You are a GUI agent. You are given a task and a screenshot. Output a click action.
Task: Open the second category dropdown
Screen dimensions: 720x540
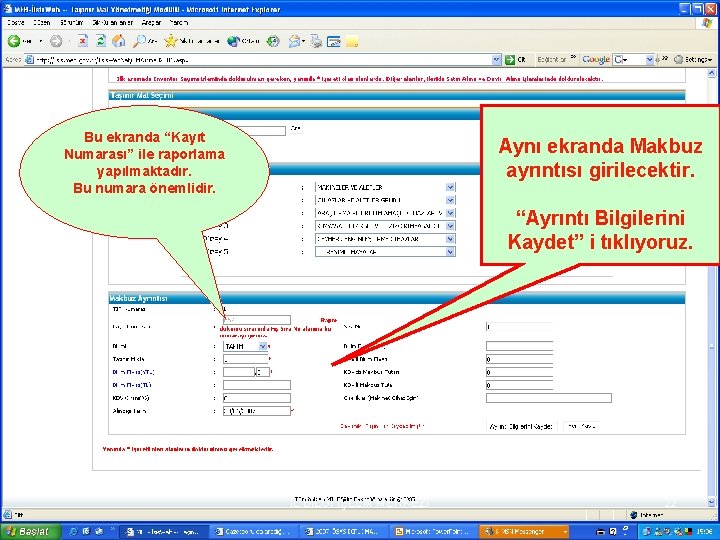pos(450,200)
